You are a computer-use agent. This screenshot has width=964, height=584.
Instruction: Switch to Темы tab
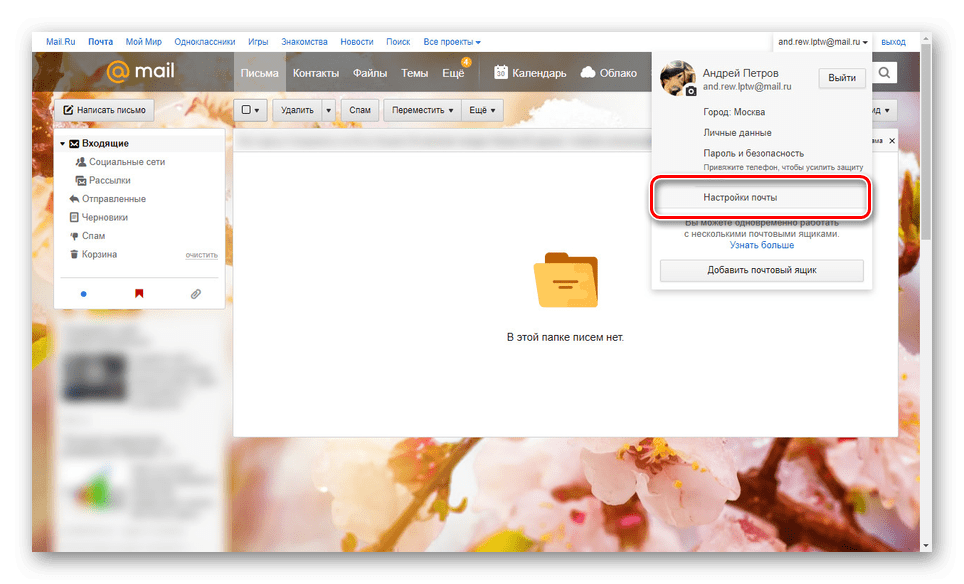[x=414, y=73]
